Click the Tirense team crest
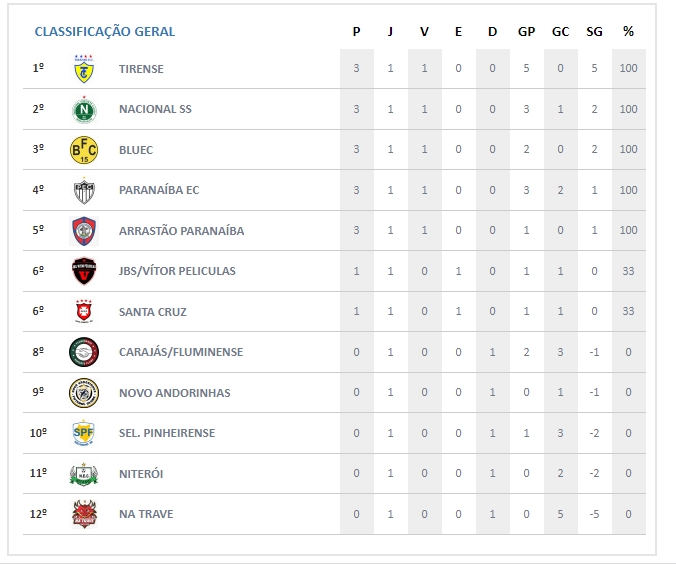 (x=84, y=69)
